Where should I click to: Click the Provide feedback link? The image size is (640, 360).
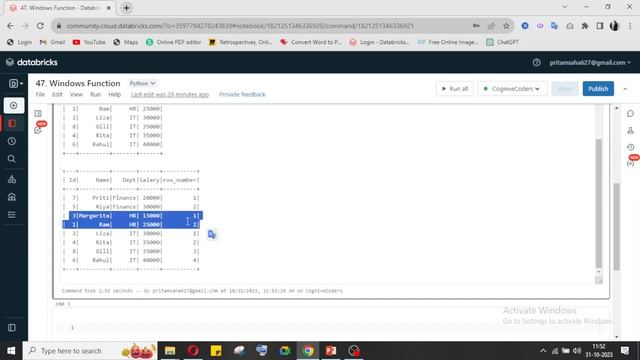(x=242, y=94)
